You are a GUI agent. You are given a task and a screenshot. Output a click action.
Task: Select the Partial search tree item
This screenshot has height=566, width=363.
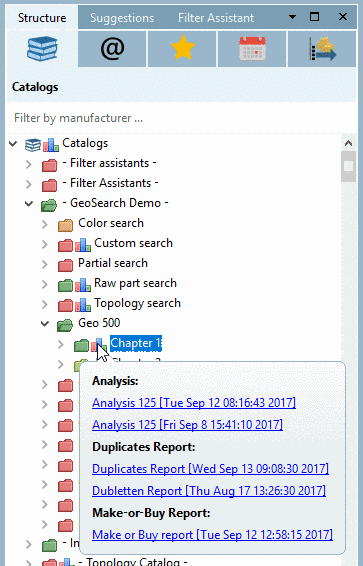113,263
